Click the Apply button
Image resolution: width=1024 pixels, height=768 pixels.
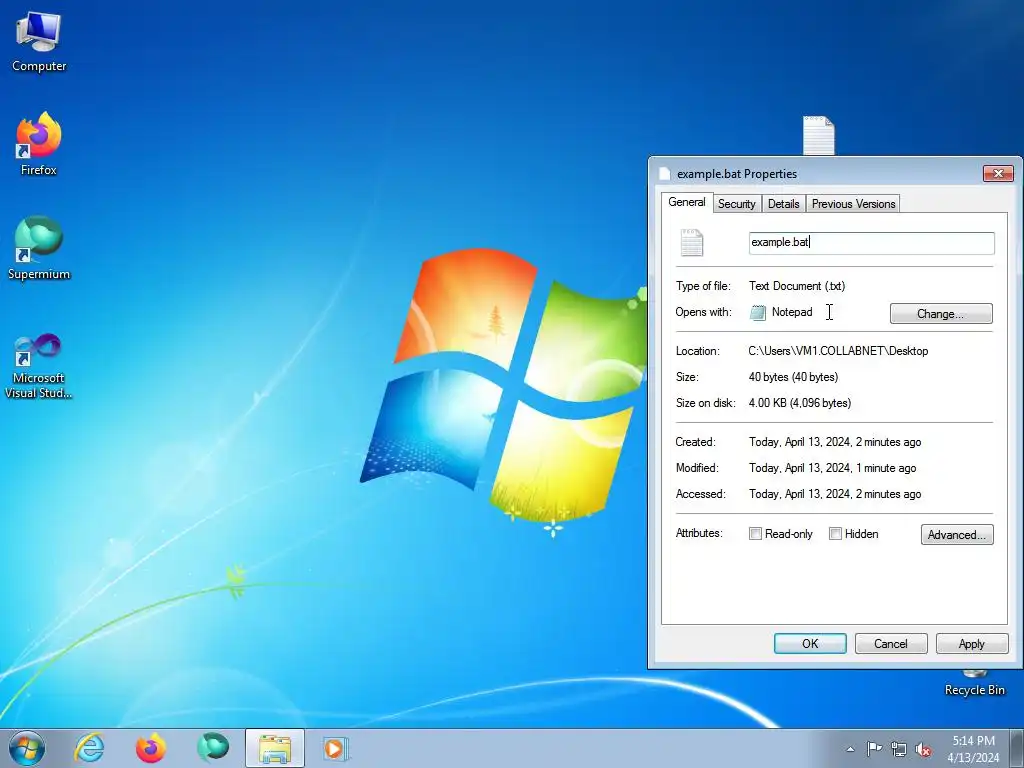coord(972,643)
